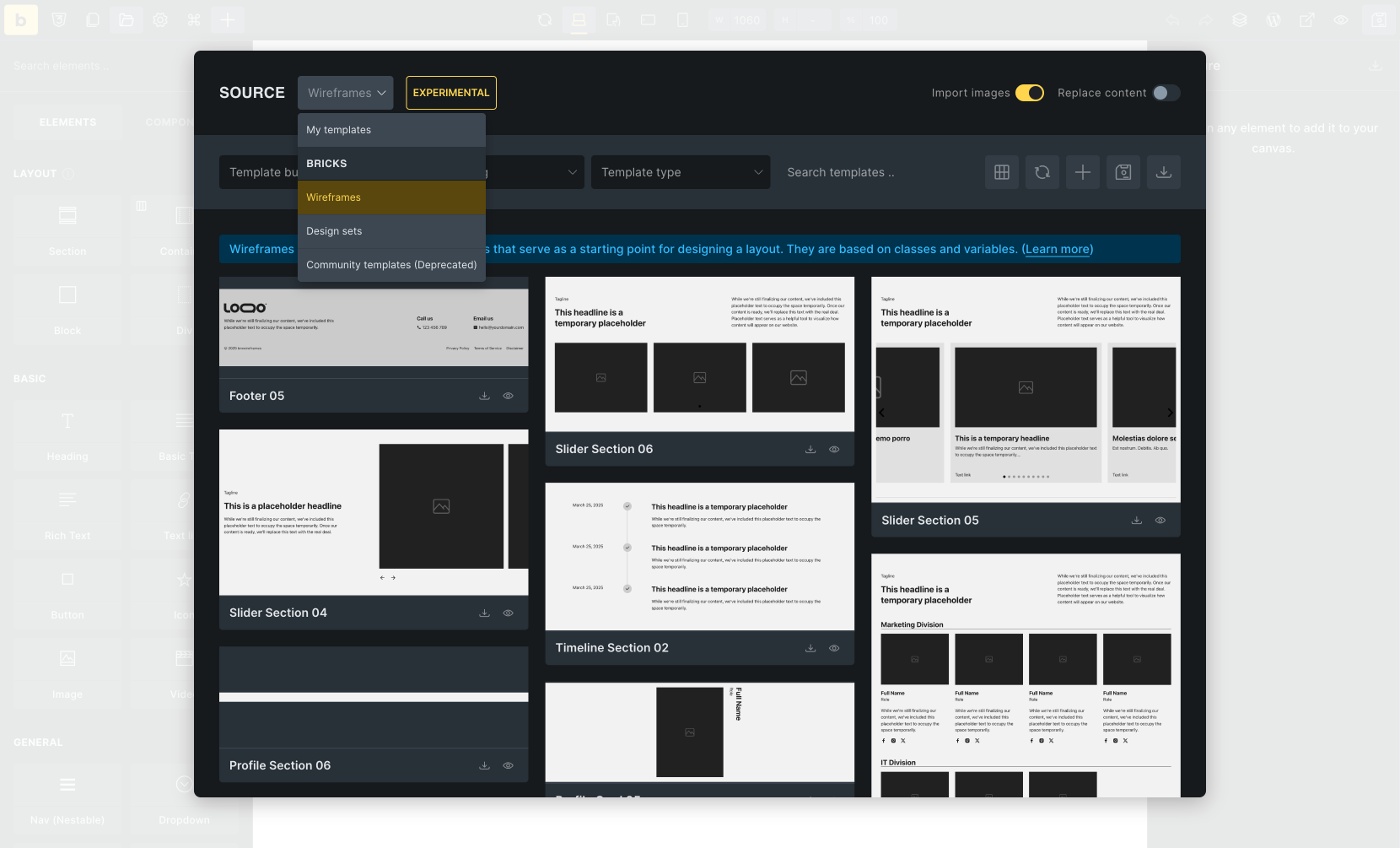The image size is (1400, 848).
Task: Toggle the template grid layout icon
Action: pos(1001,172)
